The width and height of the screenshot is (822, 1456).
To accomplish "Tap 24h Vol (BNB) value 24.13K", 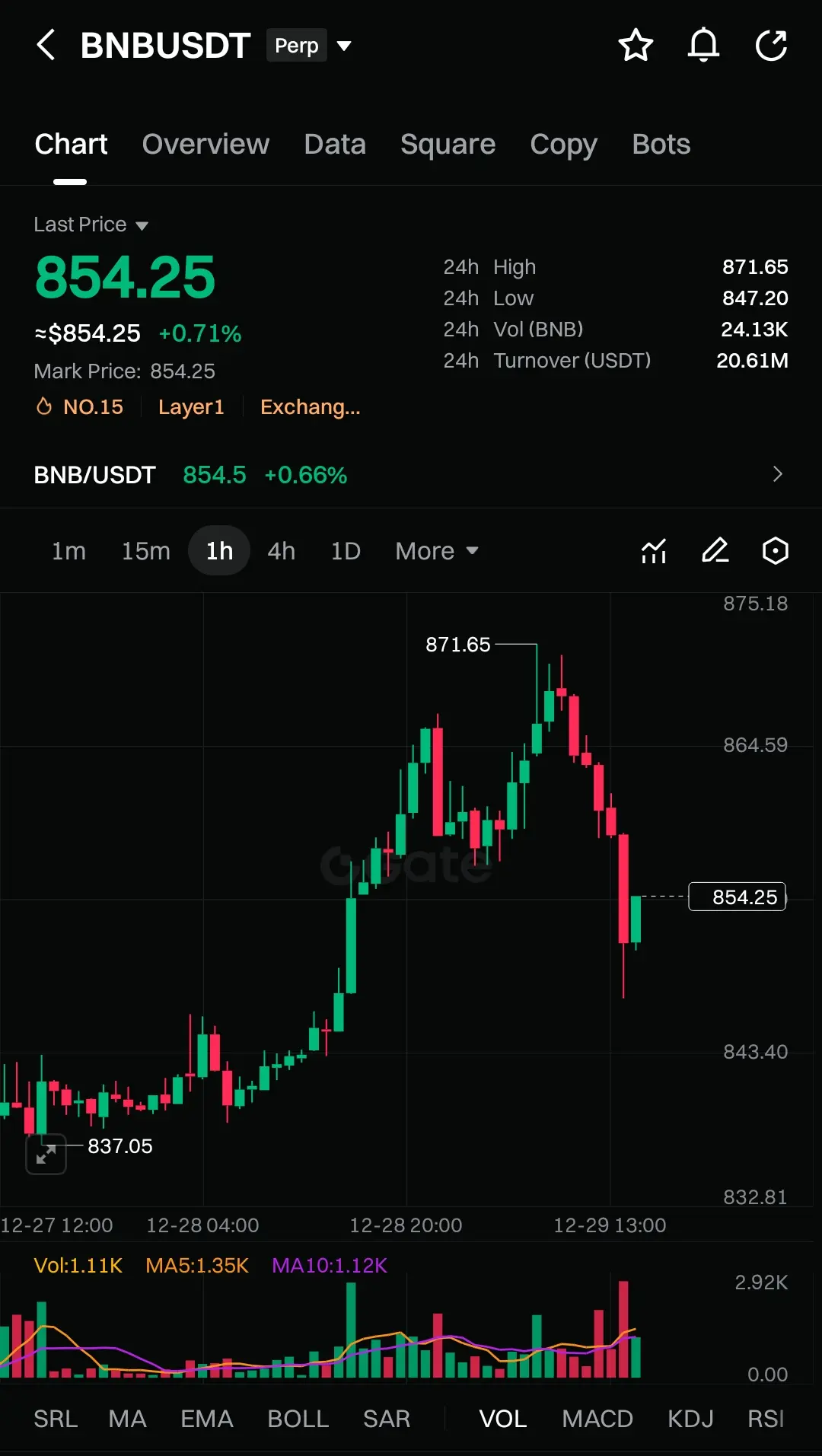I will click(754, 330).
